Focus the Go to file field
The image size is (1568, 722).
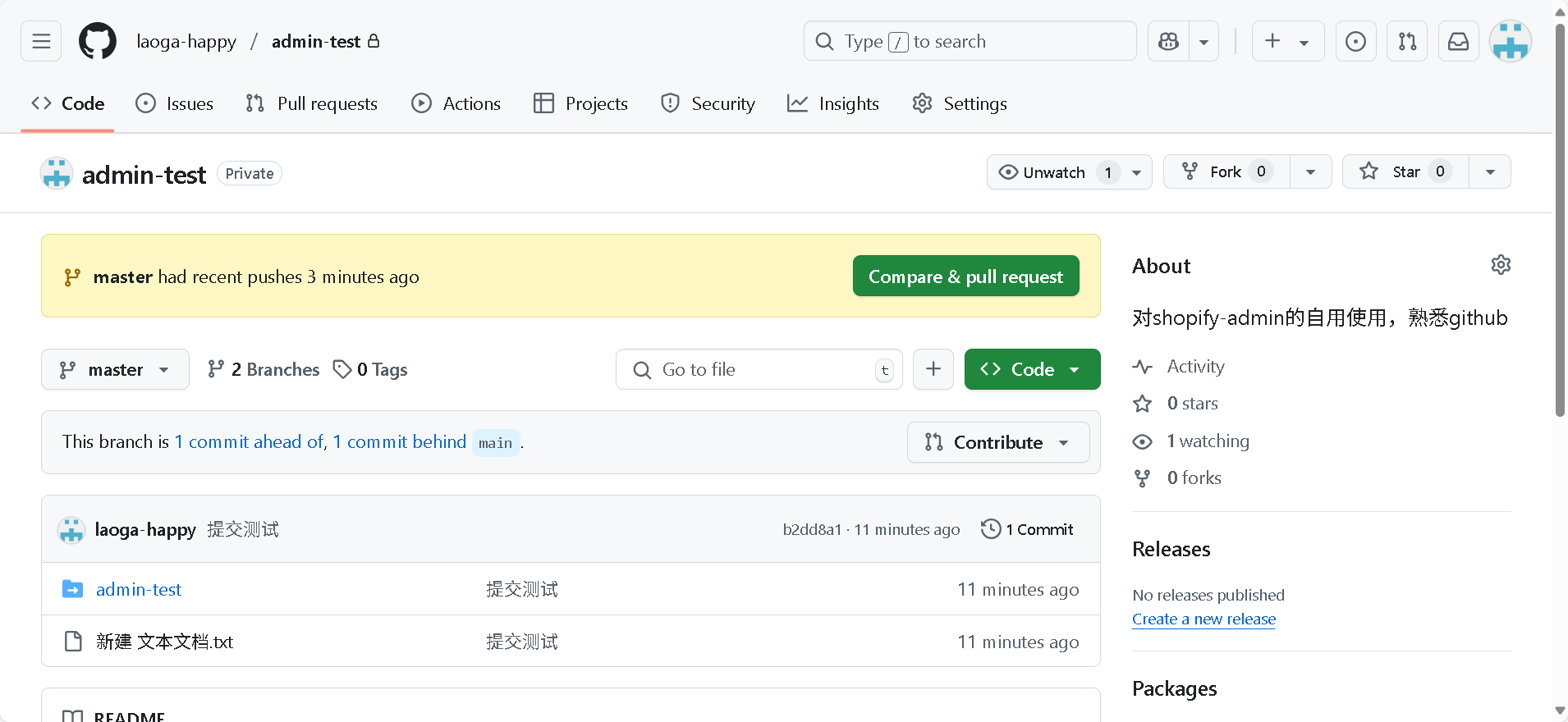759,369
